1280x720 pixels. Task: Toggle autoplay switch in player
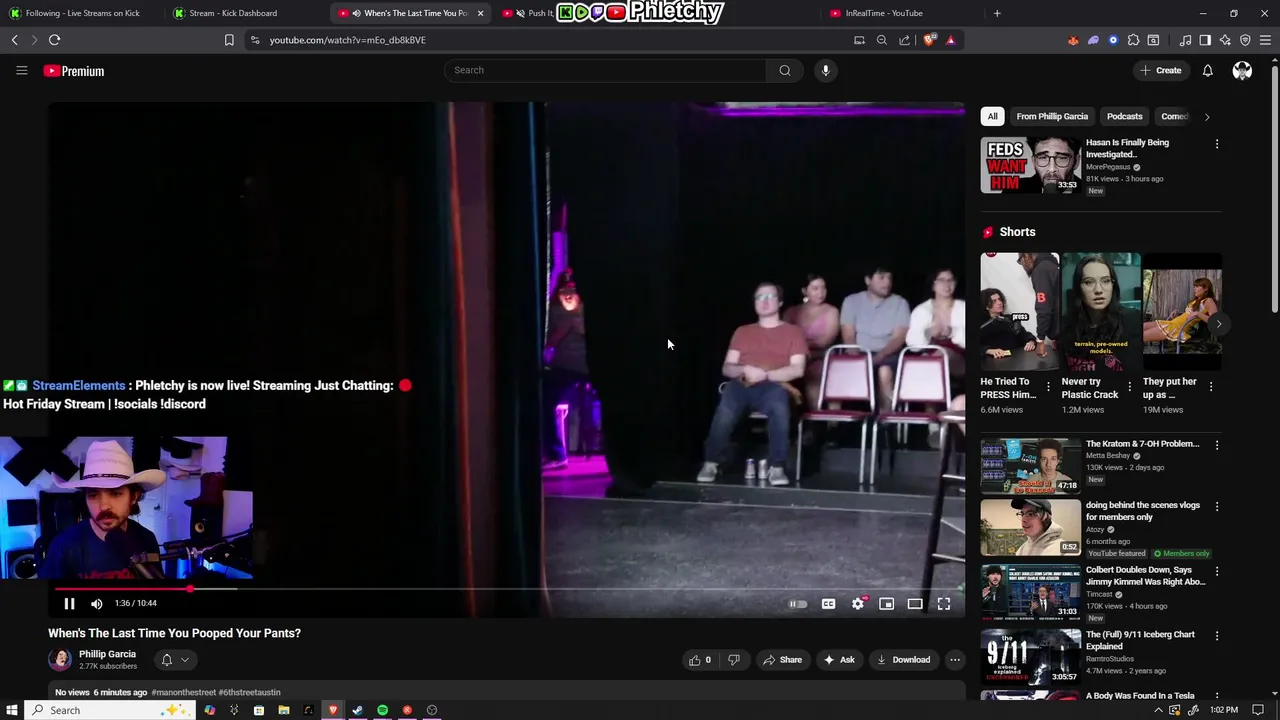[x=797, y=603]
